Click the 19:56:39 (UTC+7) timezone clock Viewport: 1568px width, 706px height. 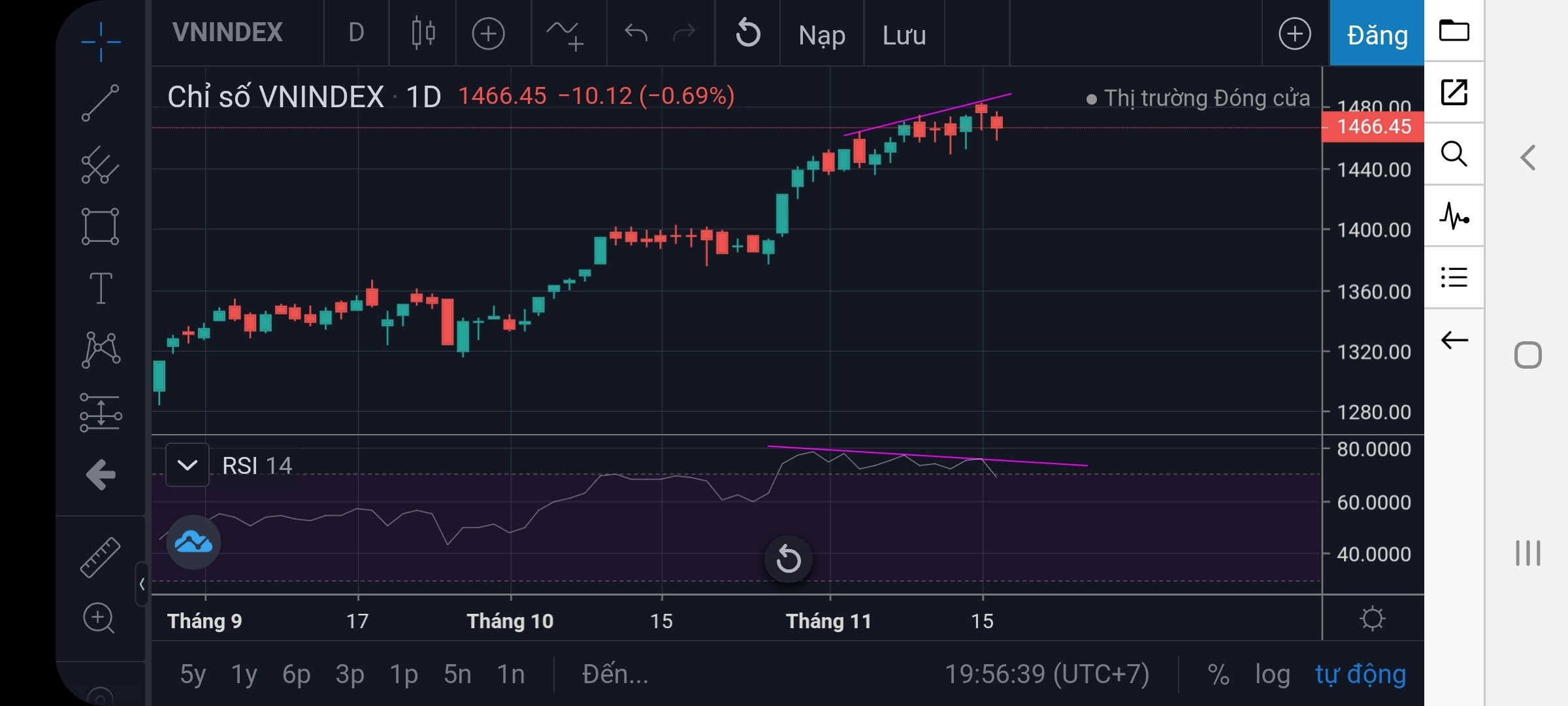pyautogui.click(x=1047, y=674)
